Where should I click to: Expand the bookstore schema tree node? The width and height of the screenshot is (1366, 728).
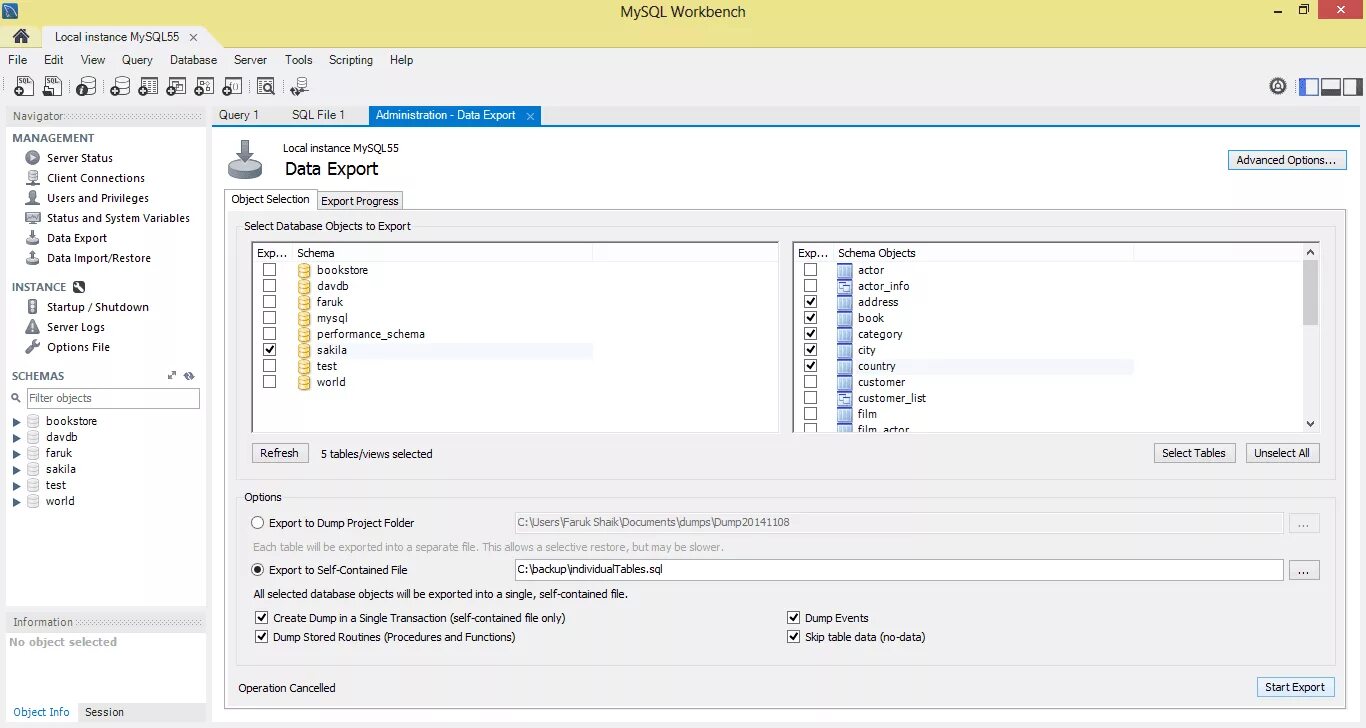click(16, 422)
